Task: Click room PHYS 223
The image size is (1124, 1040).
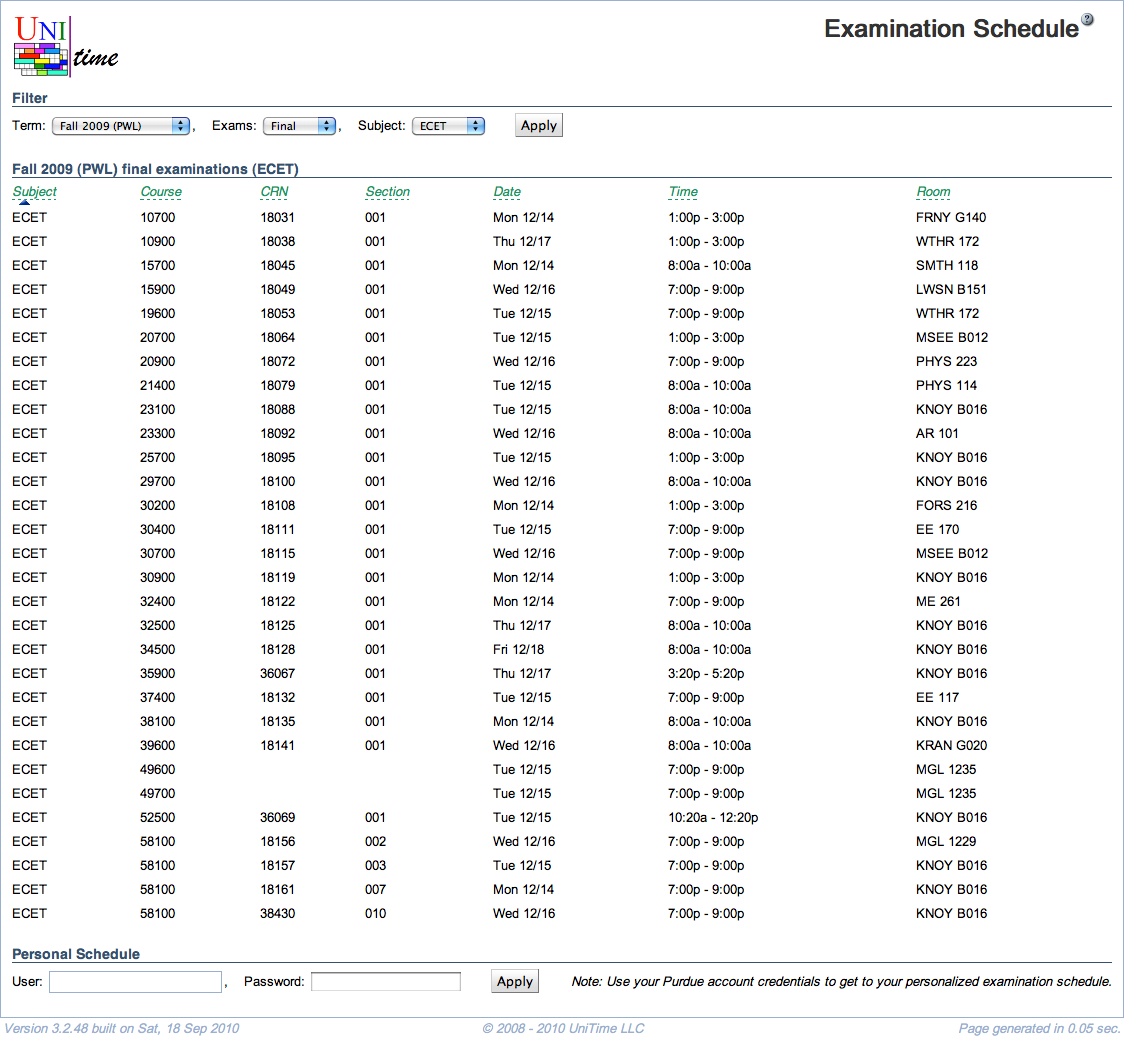Action: coord(946,361)
